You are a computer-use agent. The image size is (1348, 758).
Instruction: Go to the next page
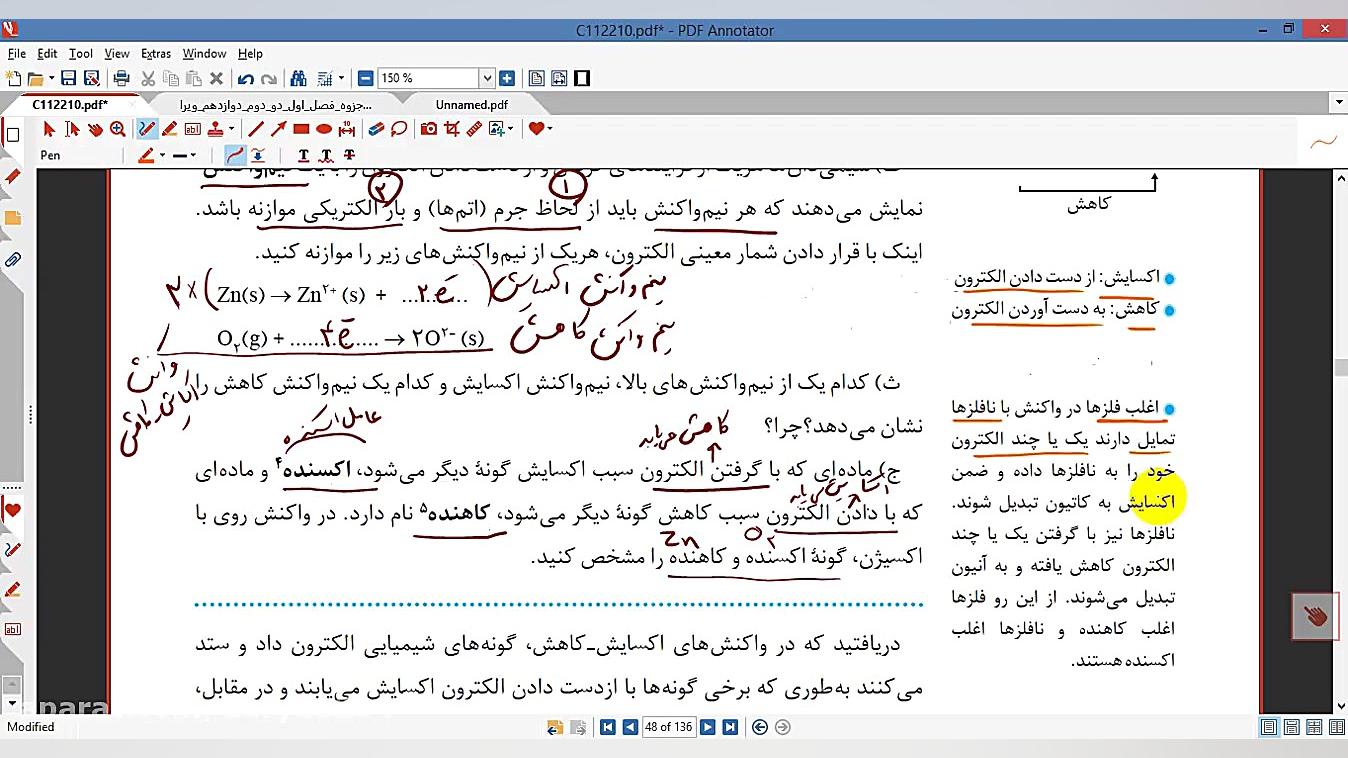click(708, 727)
